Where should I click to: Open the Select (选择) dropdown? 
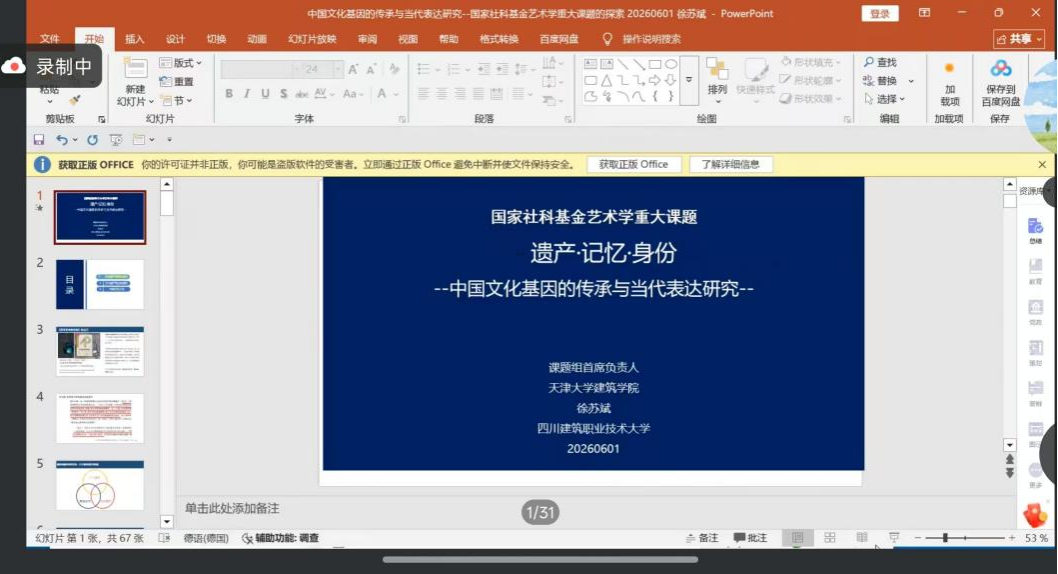885,98
